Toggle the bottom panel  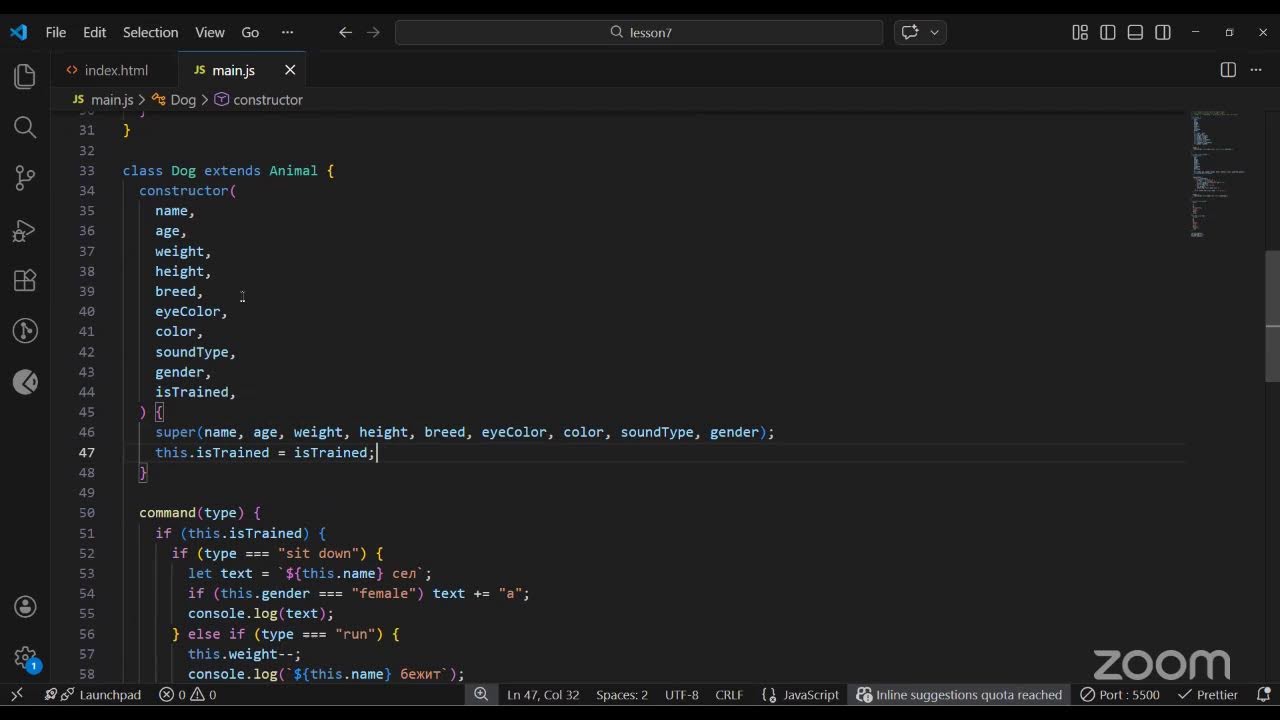1135,32
